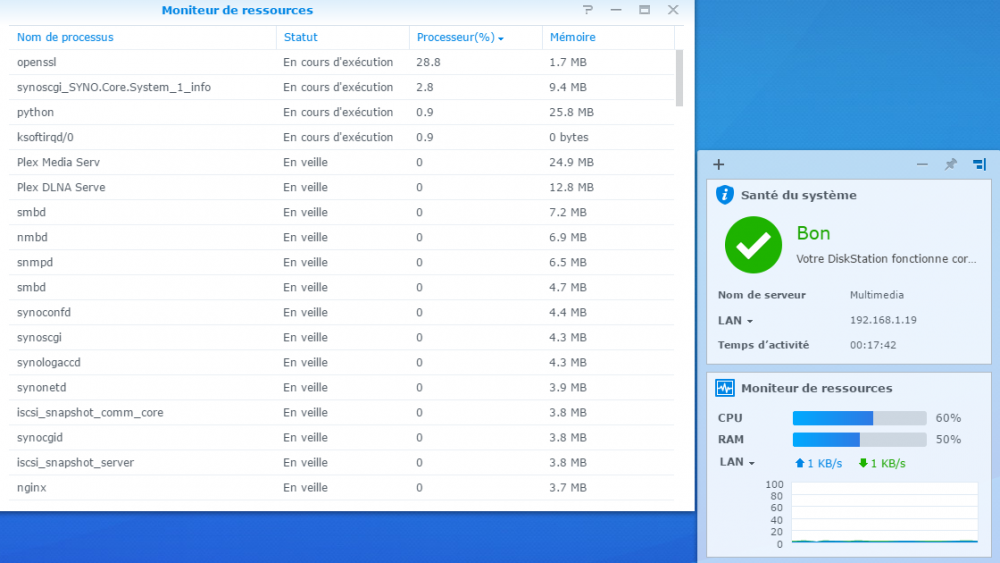Sort by Nom de processus column header

pyautogui.click(x=65, y=37)
